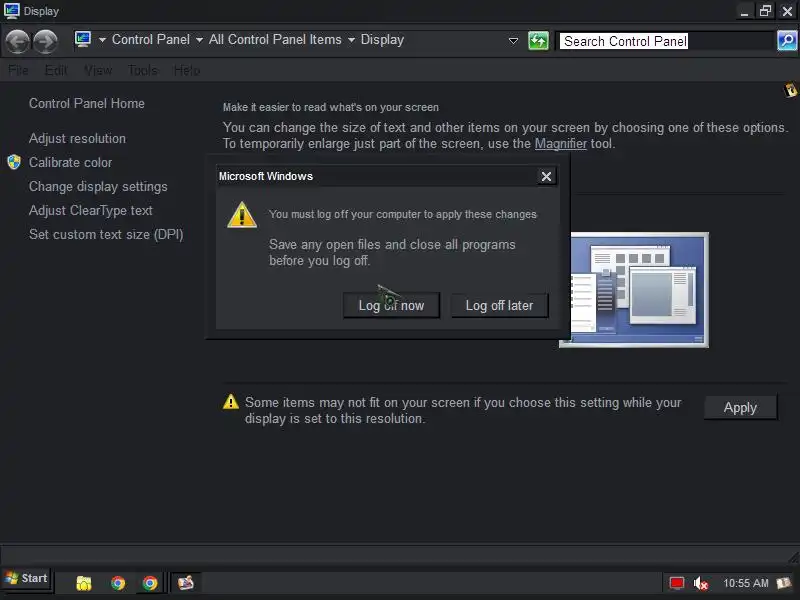Expand arrow after Control Panel breadcrumb
The height and width of the screenshot is (600, 800).
coord(199,40)
